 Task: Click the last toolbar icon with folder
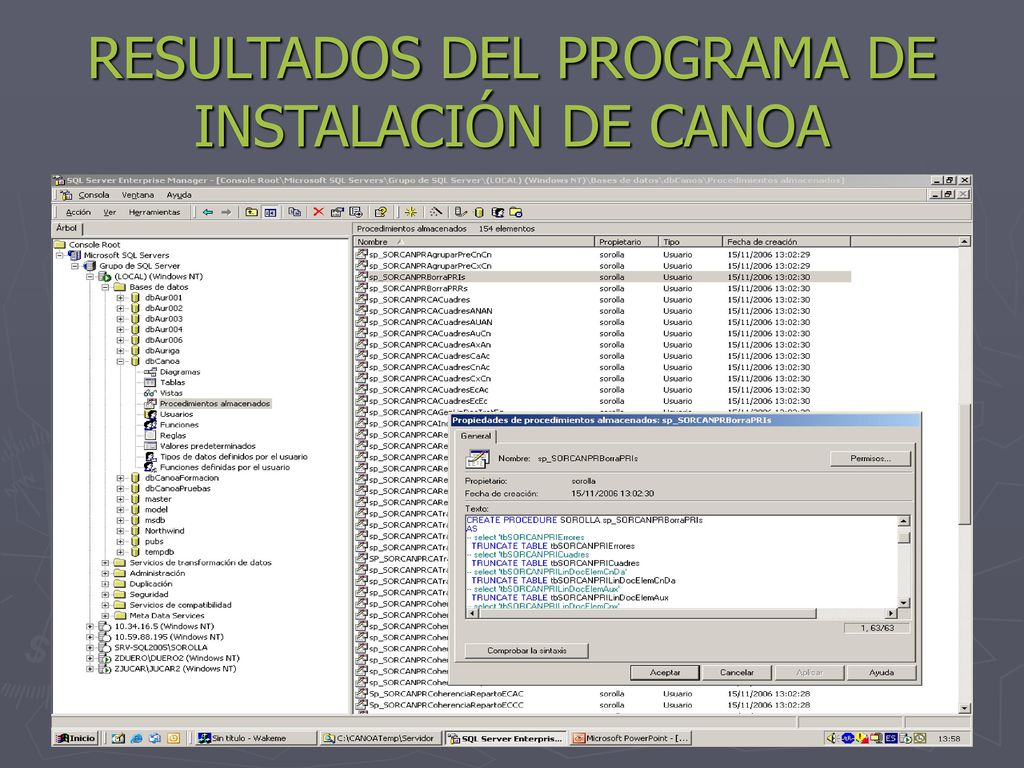tap(516, 212)
